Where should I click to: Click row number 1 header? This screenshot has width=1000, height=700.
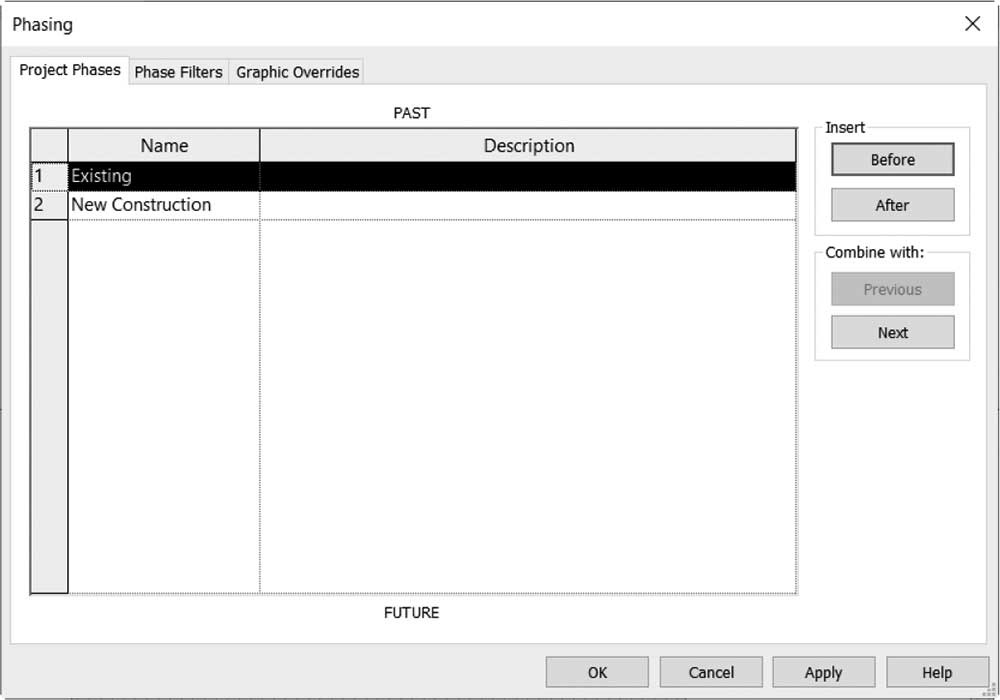[x=49, y=176]
